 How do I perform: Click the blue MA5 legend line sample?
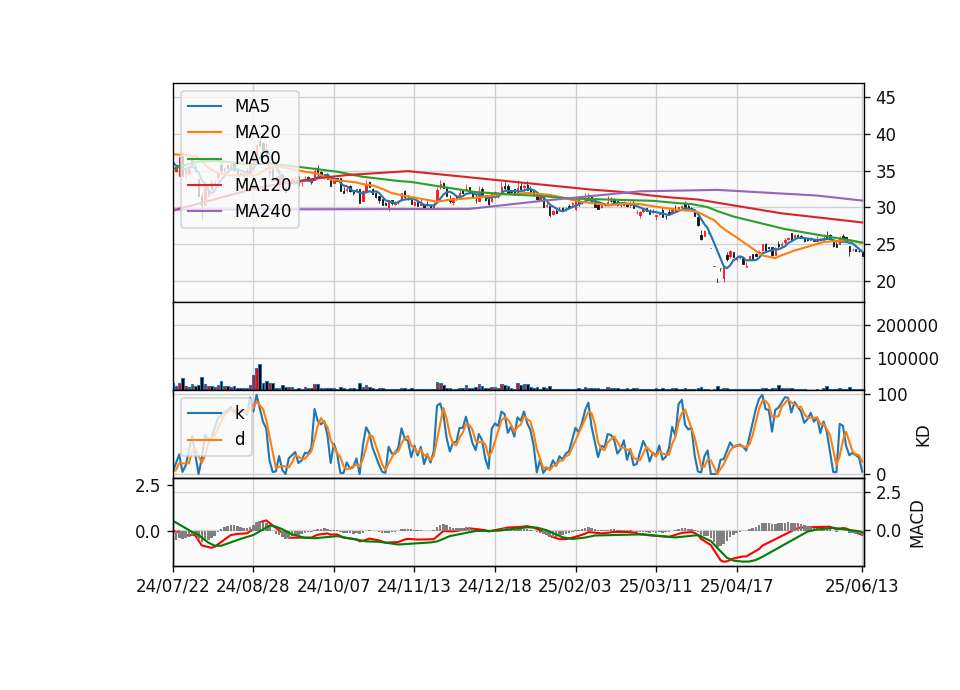pyautogui.click(x=204, y=106)
